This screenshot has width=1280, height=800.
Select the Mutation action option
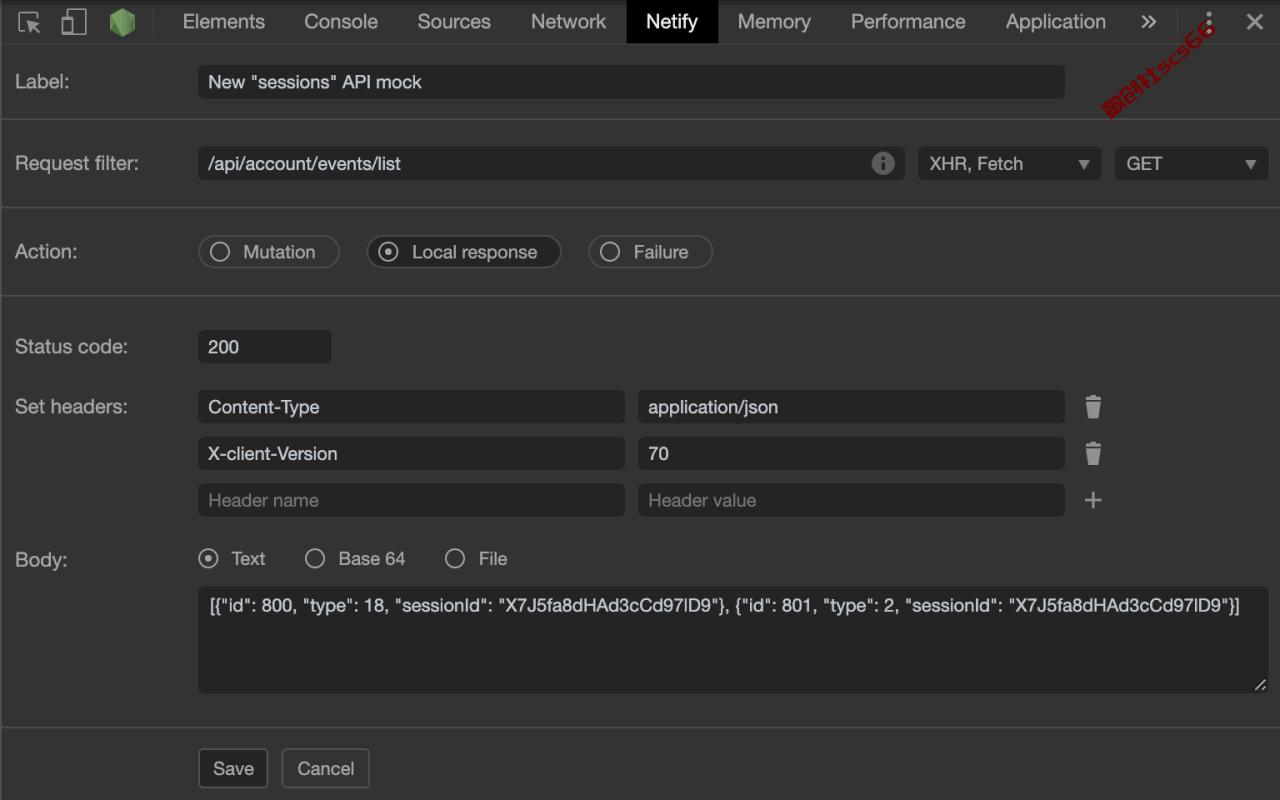269,252
